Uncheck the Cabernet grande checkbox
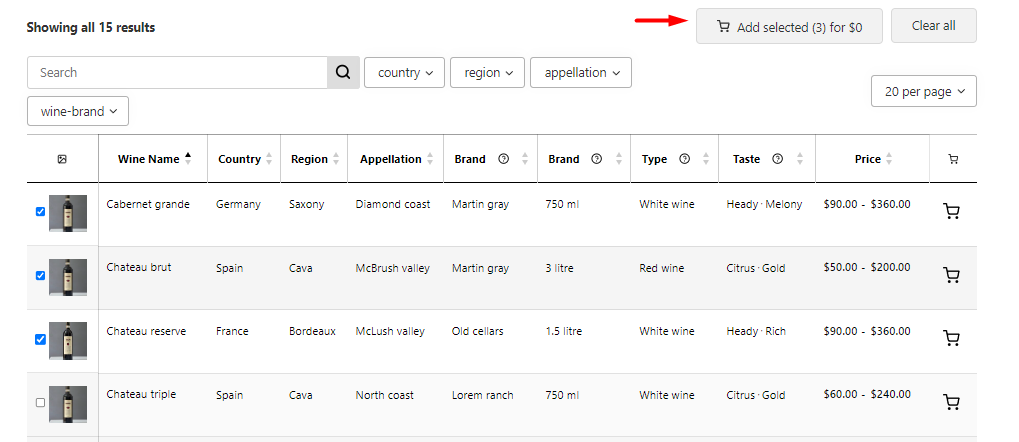The width and height of the screenshot is (1019, 442). click(40, 212)
